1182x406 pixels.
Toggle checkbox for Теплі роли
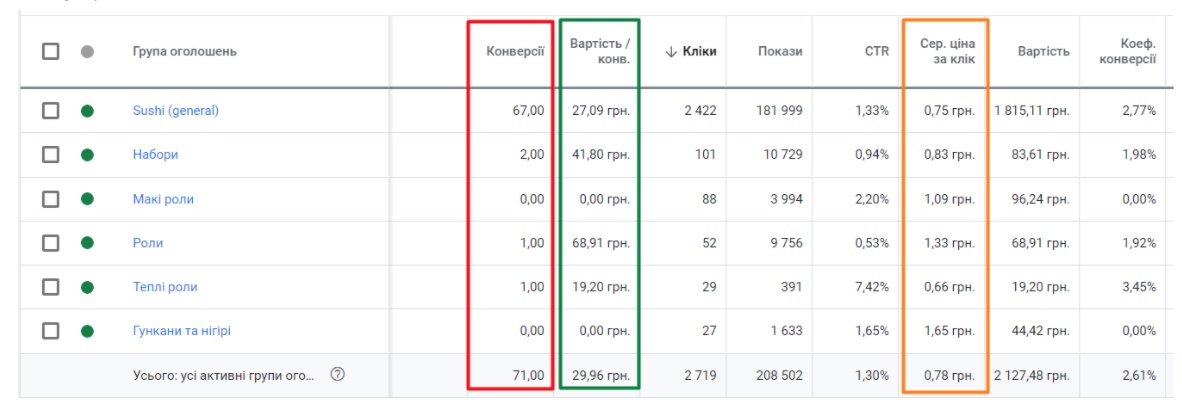(x=50, y=287)
